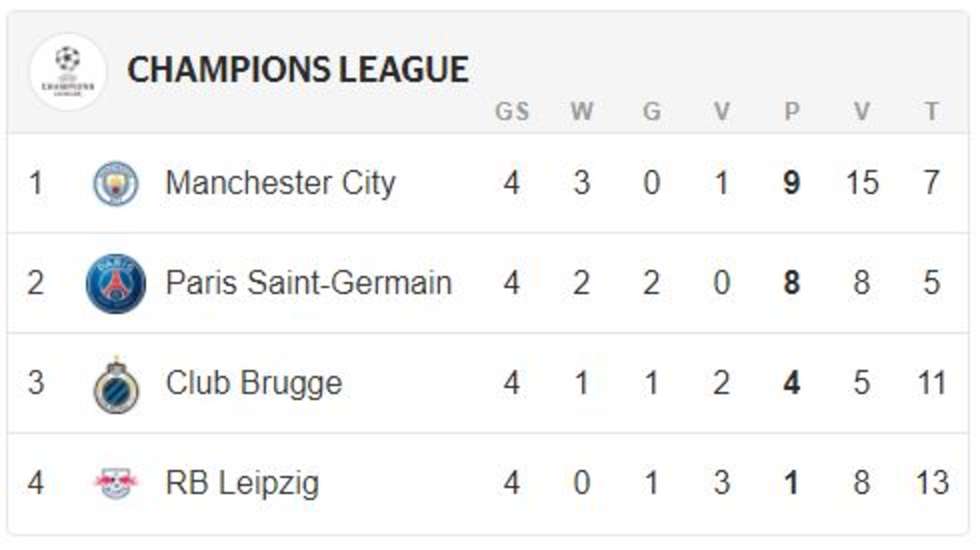The image size is (980, 550).
Task: Click the G column header
Action: [x=652, y=111]
